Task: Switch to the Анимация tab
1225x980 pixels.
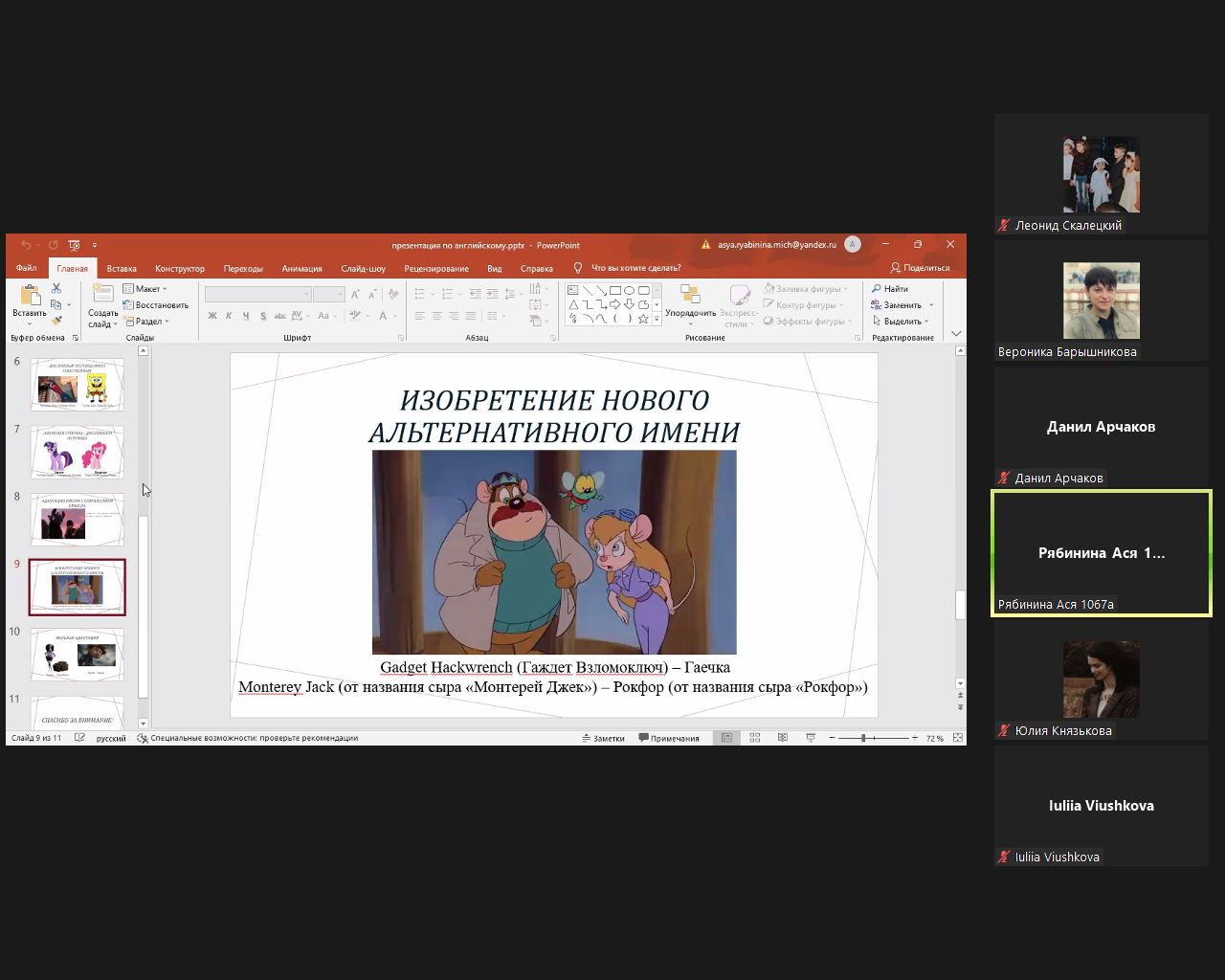Action: pyautogui.click(x=301, y=268)
